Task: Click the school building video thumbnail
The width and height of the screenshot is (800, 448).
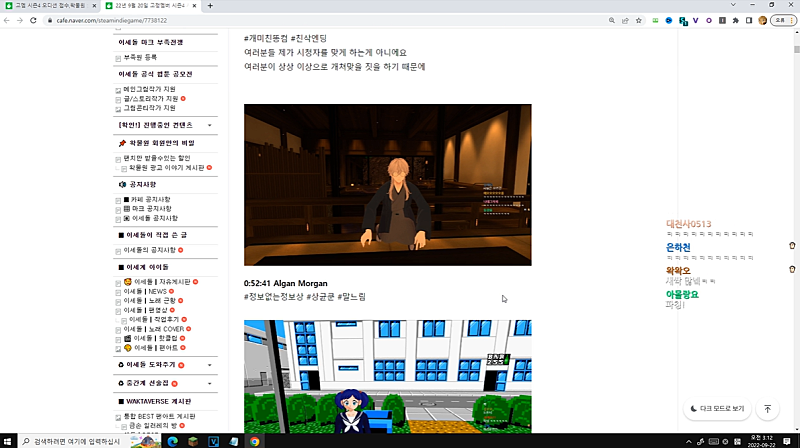Action: pos(388,377)
